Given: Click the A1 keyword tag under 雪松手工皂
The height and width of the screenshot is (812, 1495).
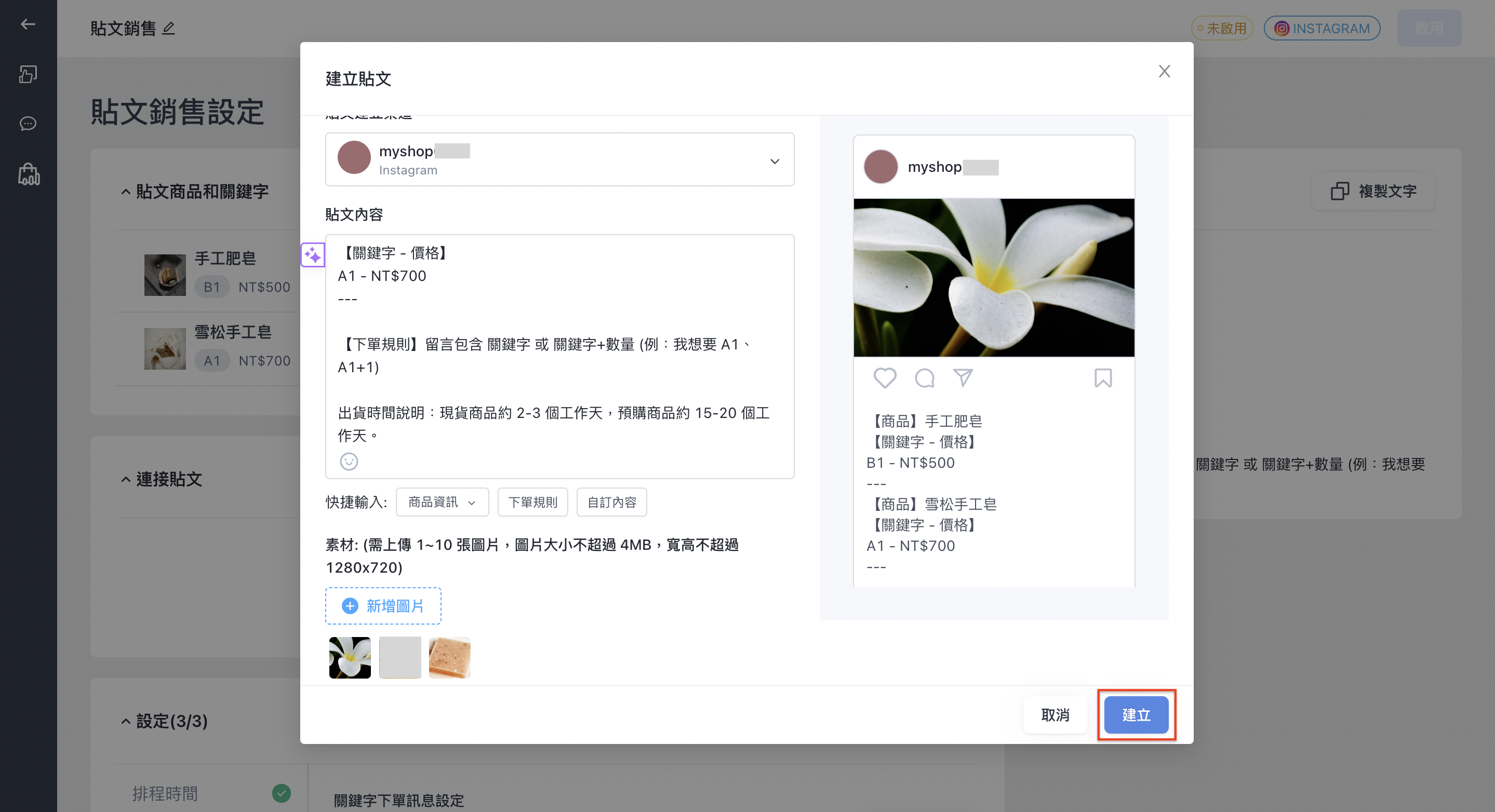Looking at the screenshot, I should [212, 360].
